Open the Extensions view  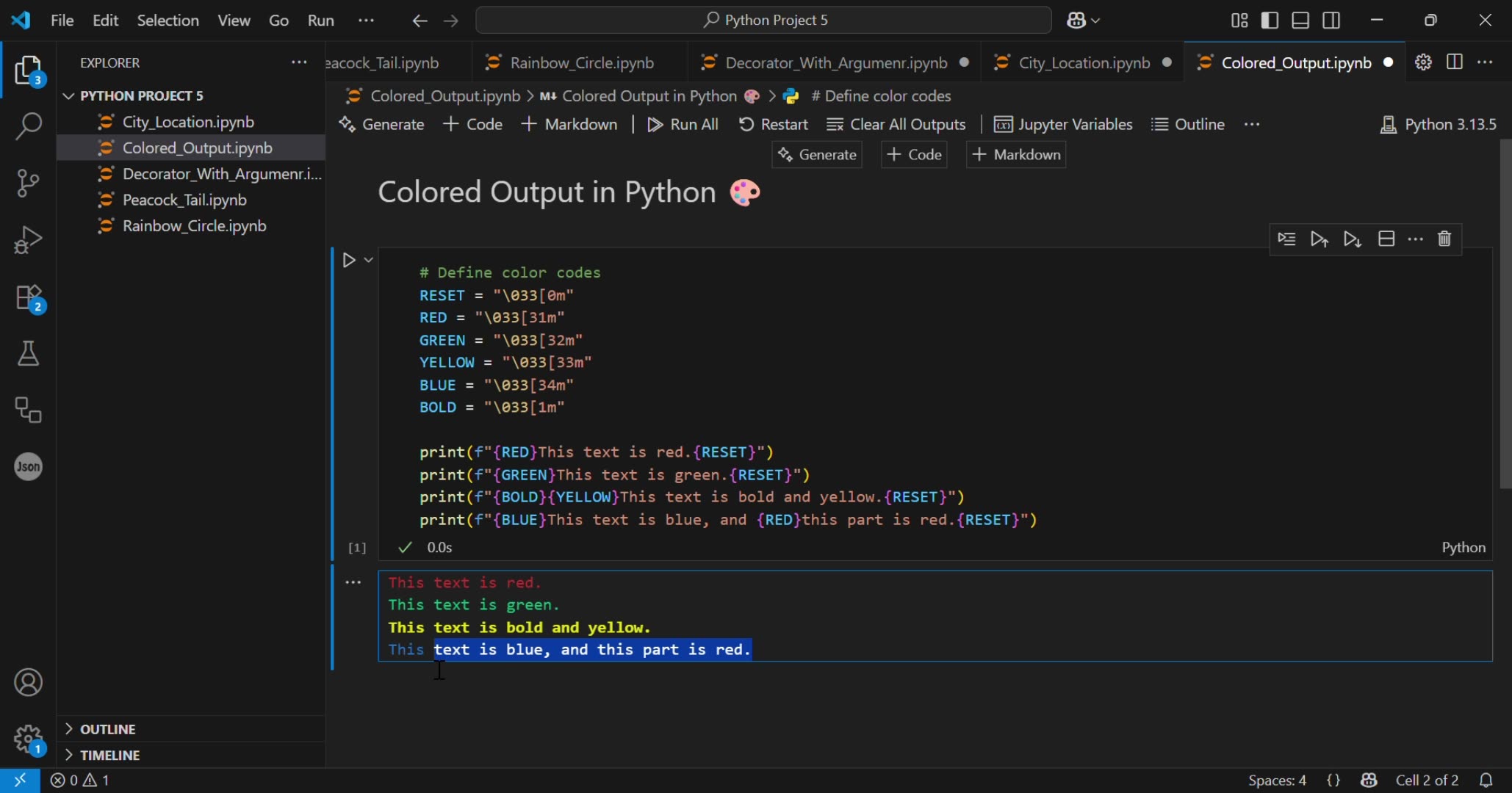(x=28, y=297)
